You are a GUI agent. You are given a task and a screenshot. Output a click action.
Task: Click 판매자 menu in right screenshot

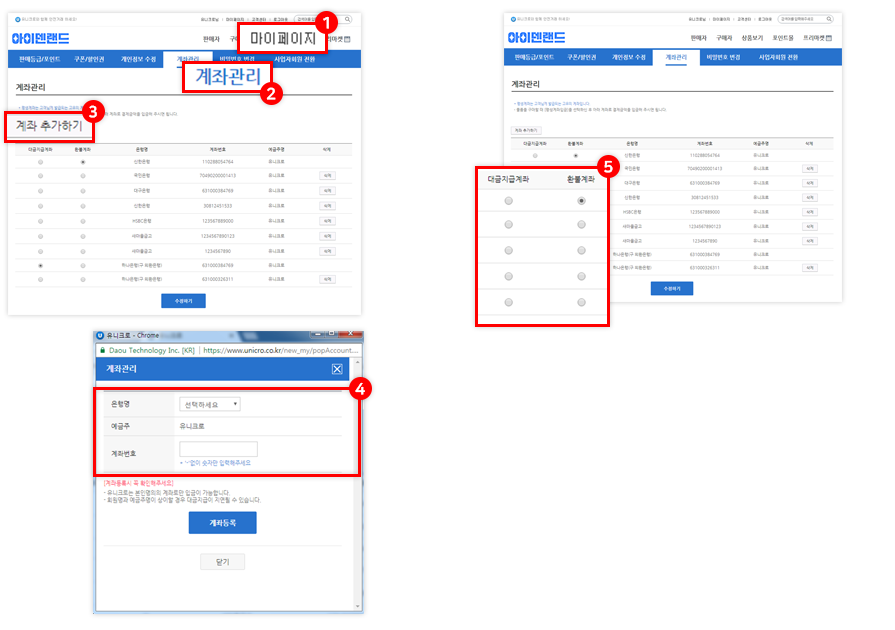point(699,38)
